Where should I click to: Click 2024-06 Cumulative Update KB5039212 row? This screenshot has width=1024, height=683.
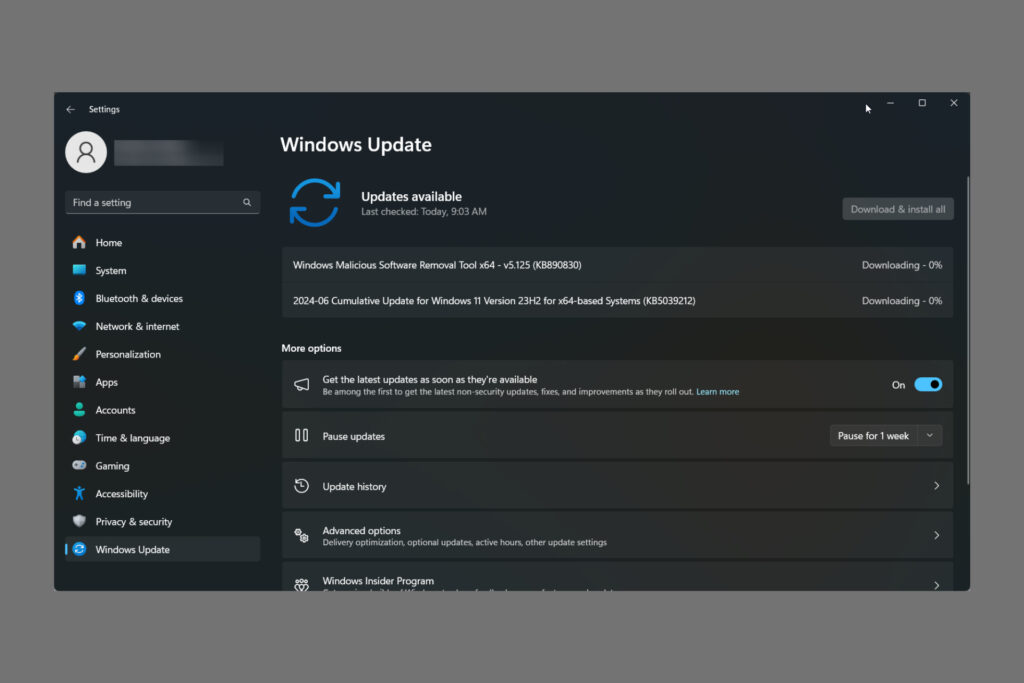[617, 300]
